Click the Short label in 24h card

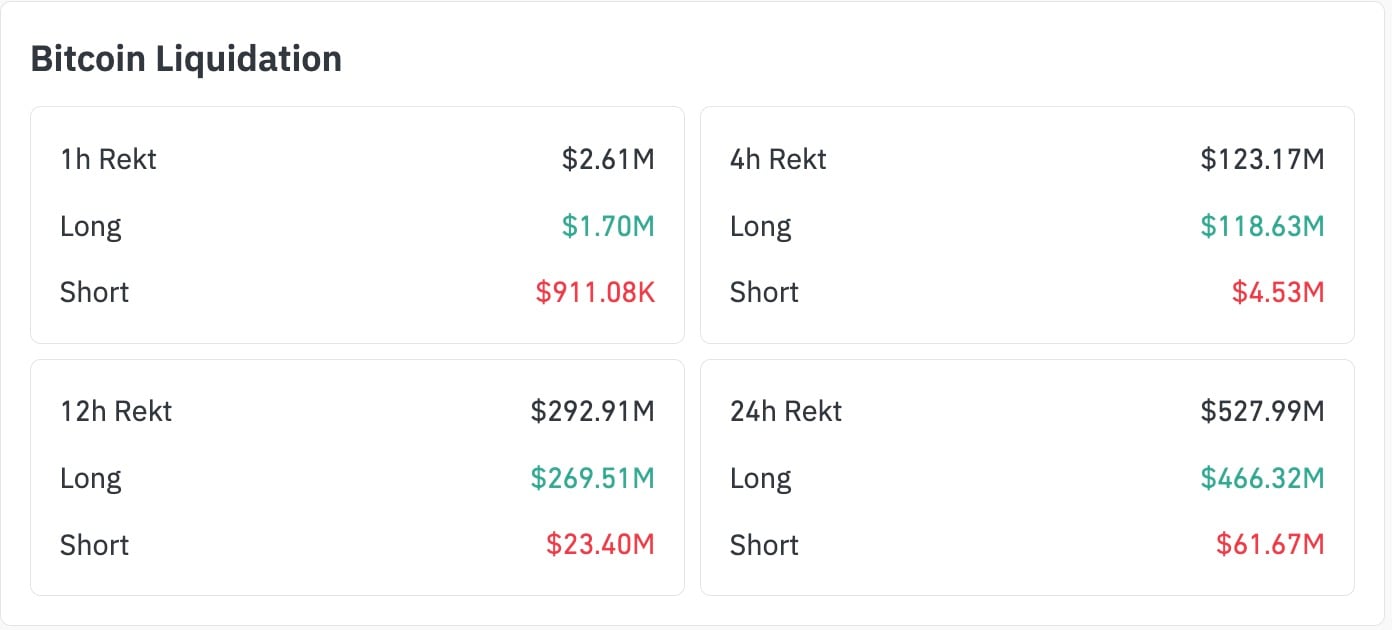point(764,544)
